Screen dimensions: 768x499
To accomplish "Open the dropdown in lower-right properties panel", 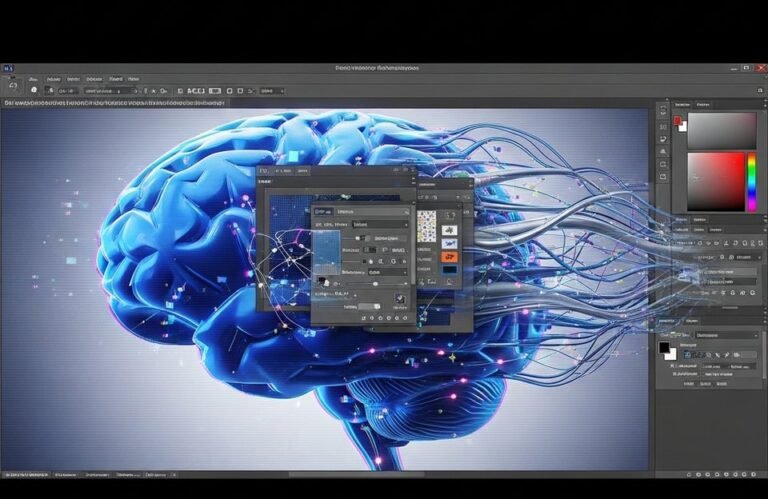I will pyautogui.click(x=726, y=334).
